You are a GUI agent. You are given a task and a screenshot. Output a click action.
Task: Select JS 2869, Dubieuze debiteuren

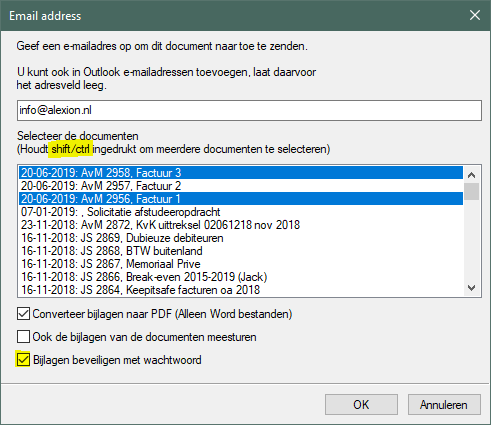(x=241, y=238)
